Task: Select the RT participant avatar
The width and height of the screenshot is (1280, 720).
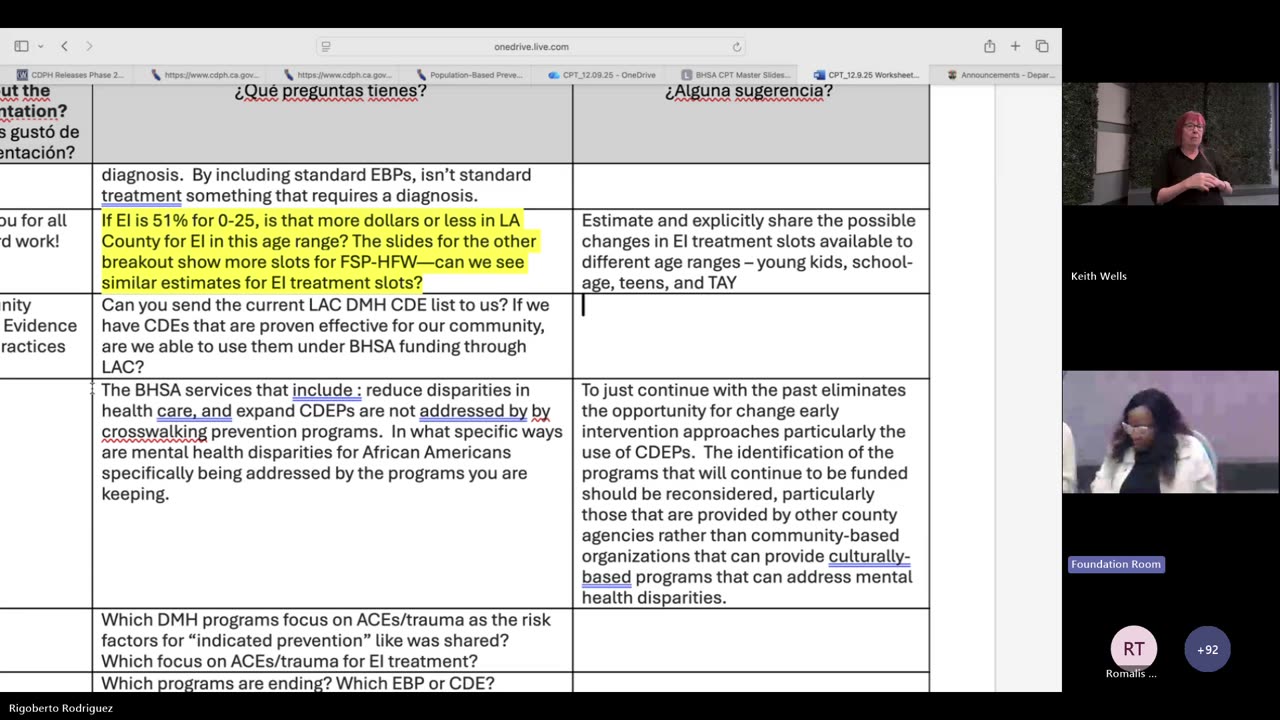Action: point(1133,650)
